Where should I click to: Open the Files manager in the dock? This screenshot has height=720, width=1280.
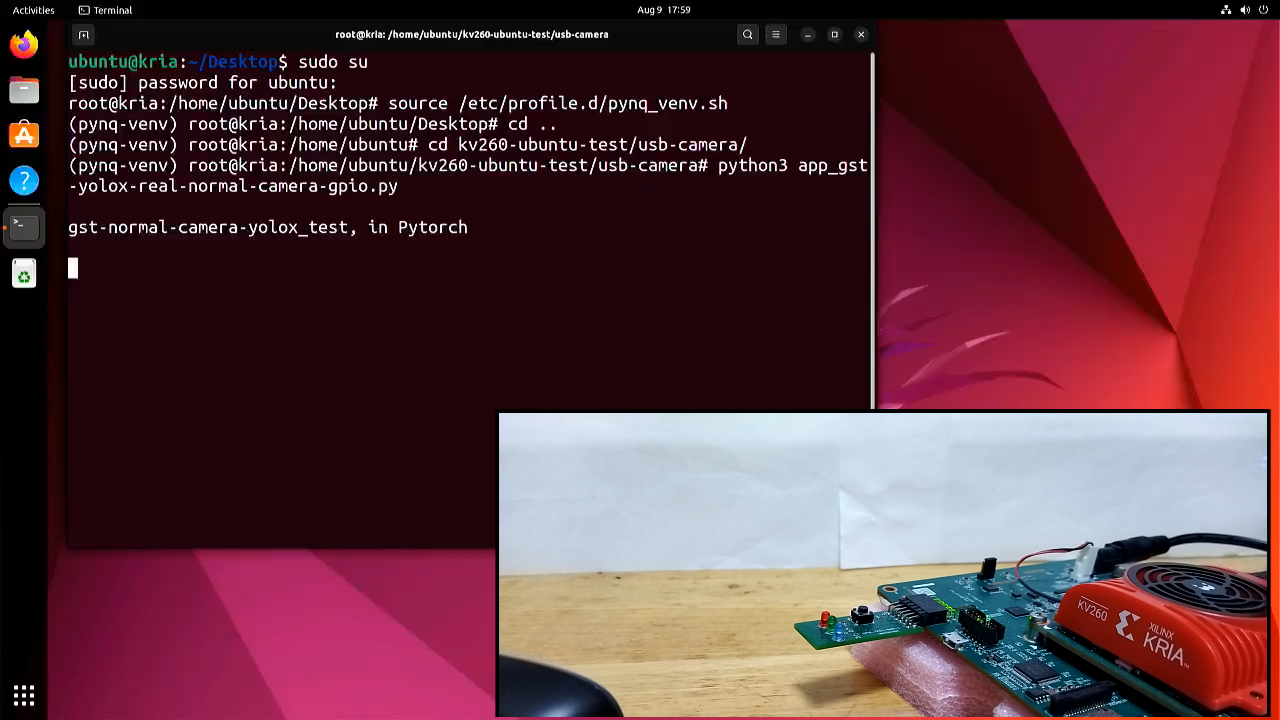24,90
